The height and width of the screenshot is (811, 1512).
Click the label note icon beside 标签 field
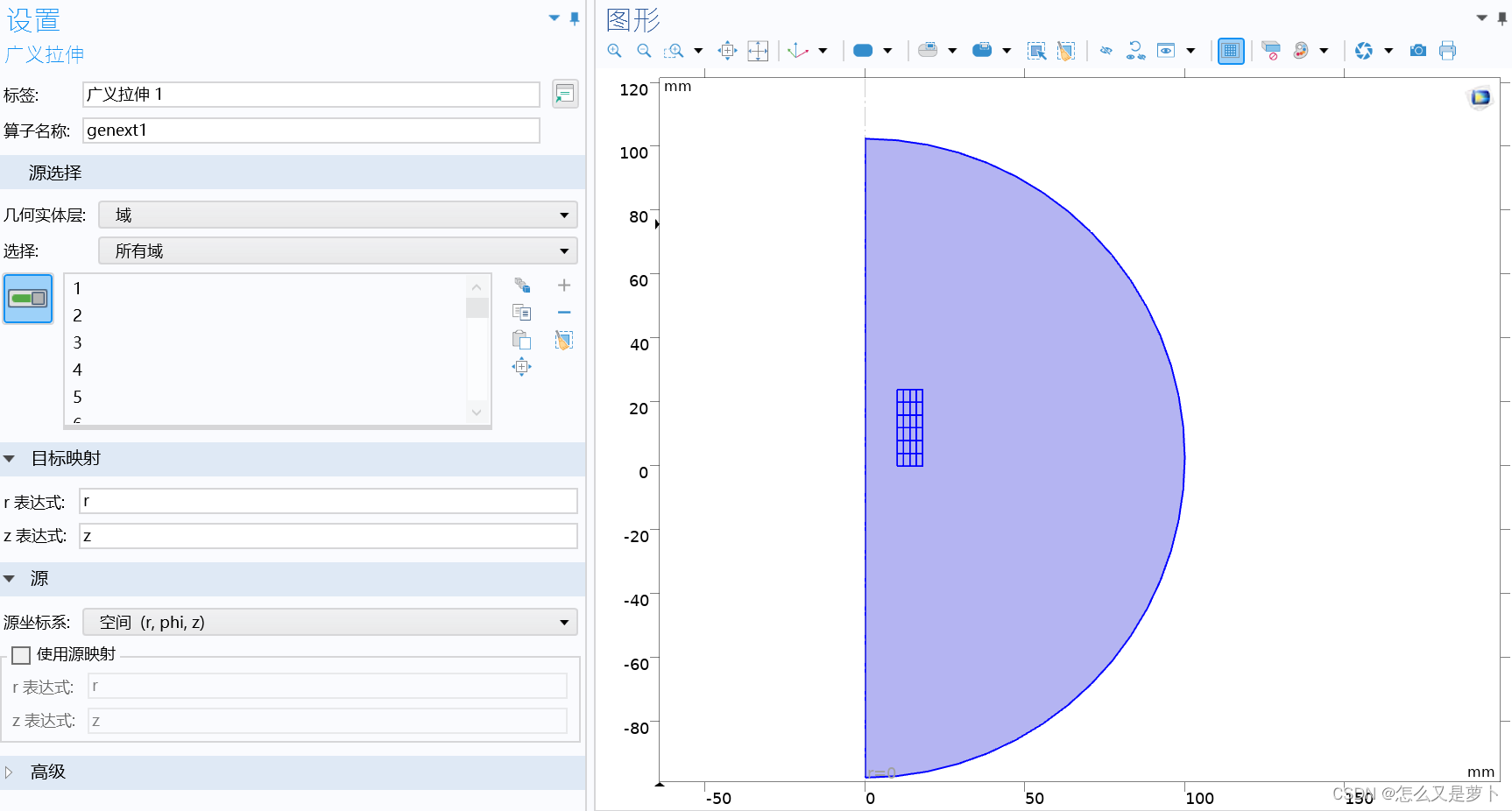coord(565,94)
